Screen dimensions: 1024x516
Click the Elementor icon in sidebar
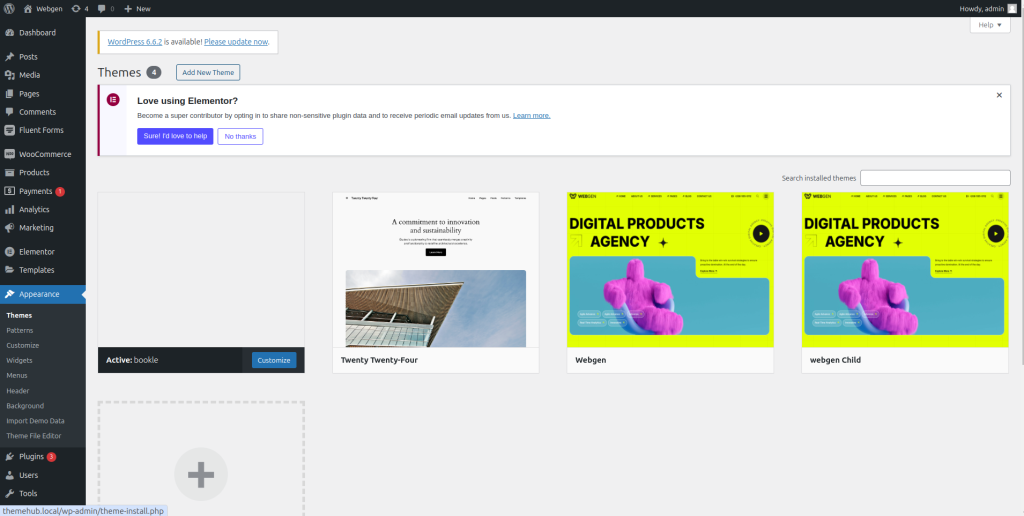(10, 251)
